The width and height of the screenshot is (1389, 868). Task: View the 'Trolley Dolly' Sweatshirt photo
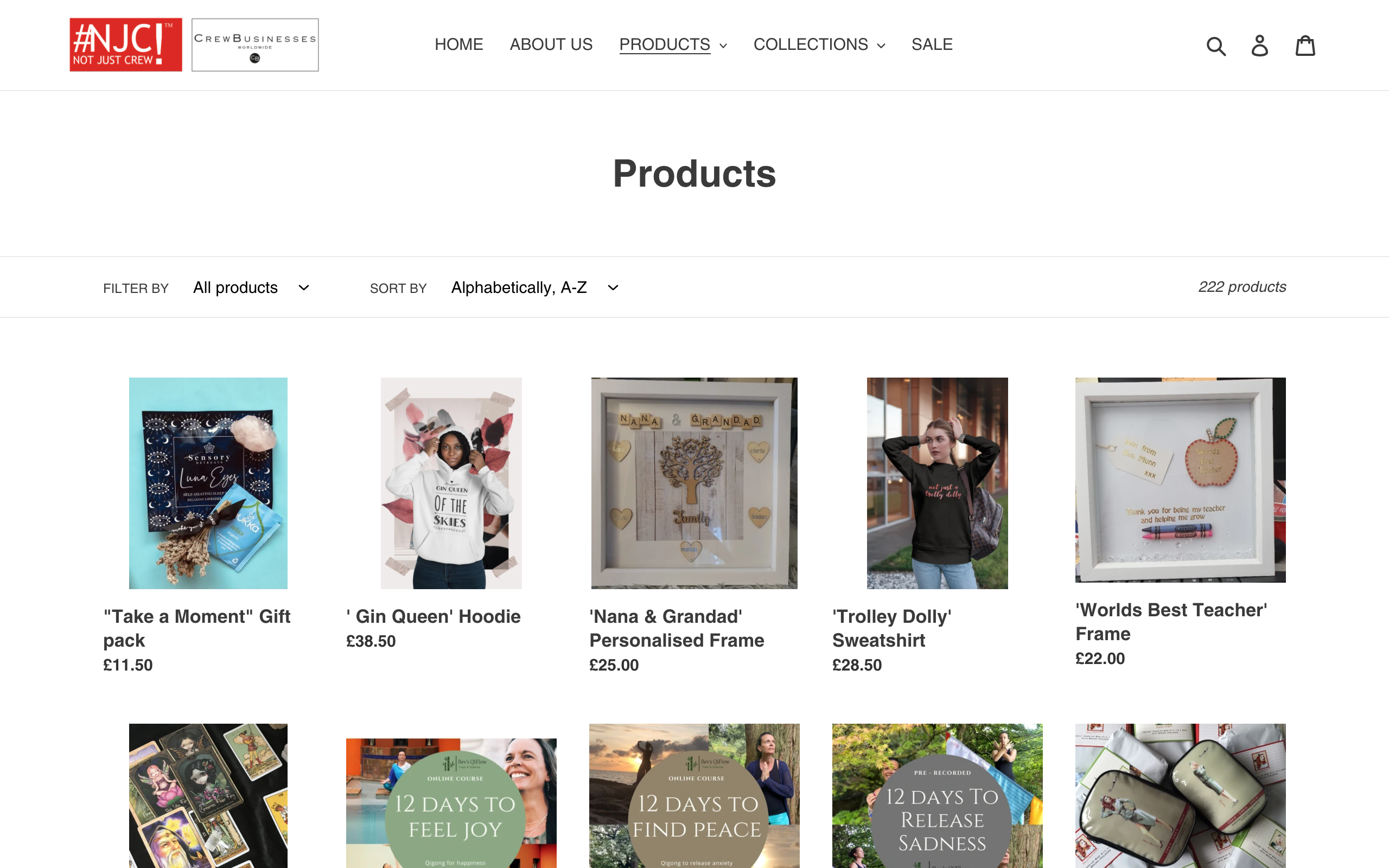pos(936,483)
